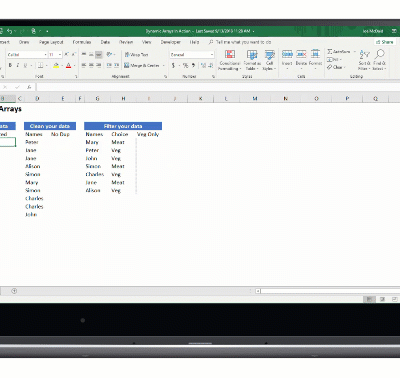Open Find & Select menu
Image resolution: width=400 pixels, height=378 pixels.
[x=380, y=60]
